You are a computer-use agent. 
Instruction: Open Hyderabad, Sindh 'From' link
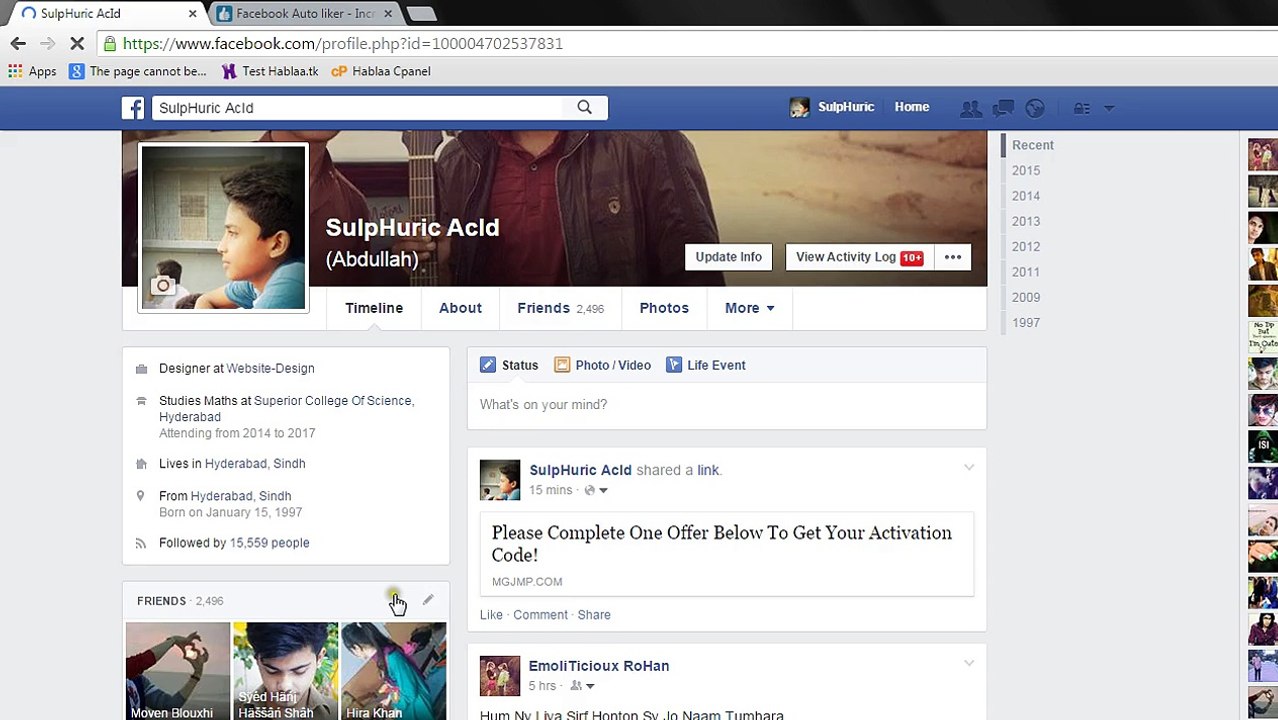click(241, 496)
